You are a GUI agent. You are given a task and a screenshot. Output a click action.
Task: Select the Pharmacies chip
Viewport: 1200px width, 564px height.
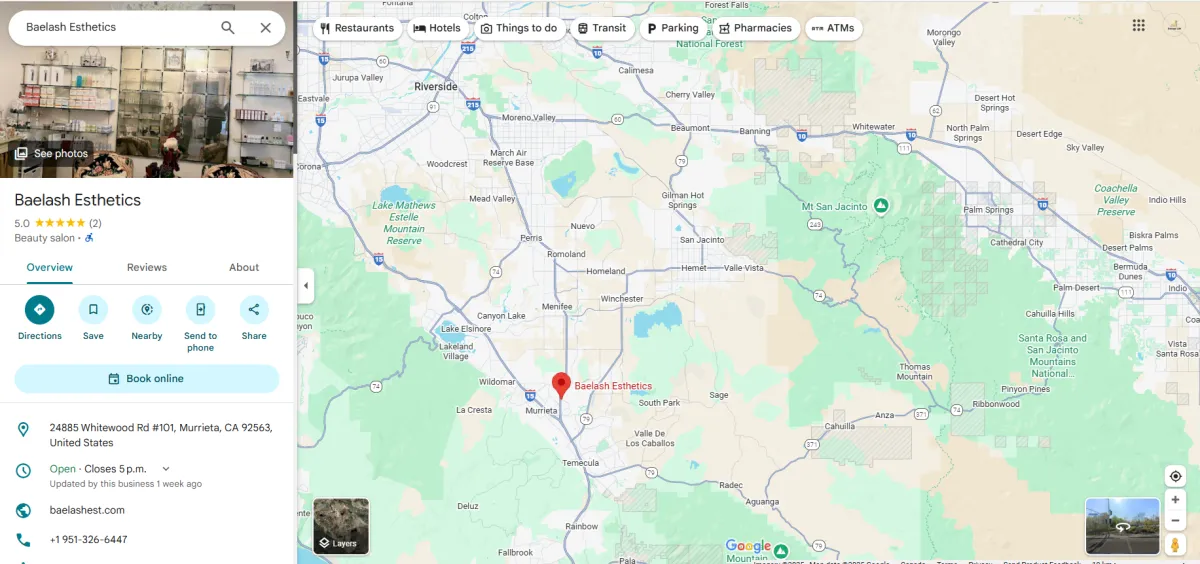[755, 28]
